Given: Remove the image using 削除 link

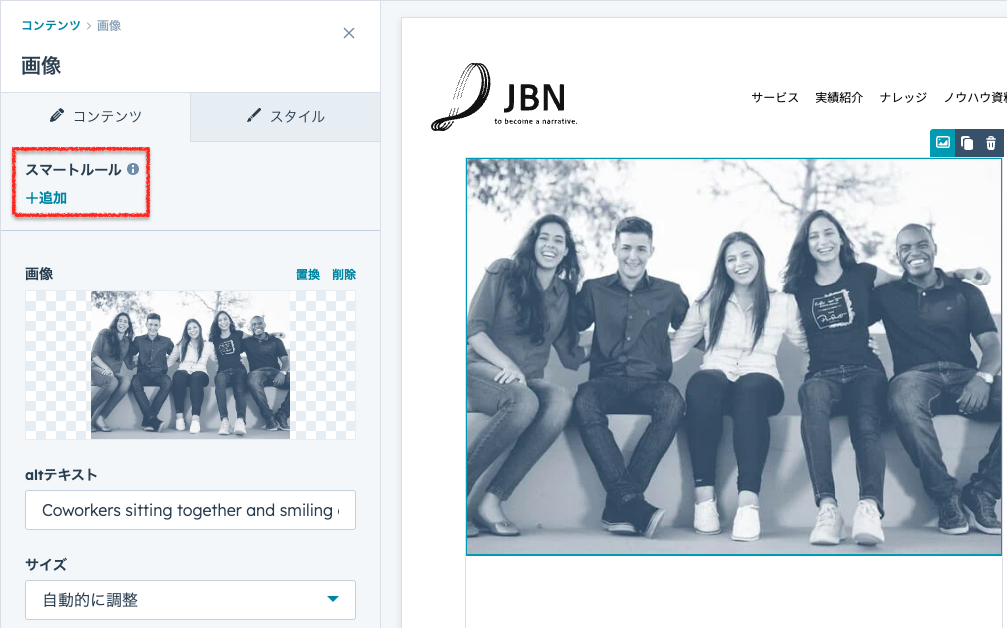Looking at the screenshot, I should [344, 274].
